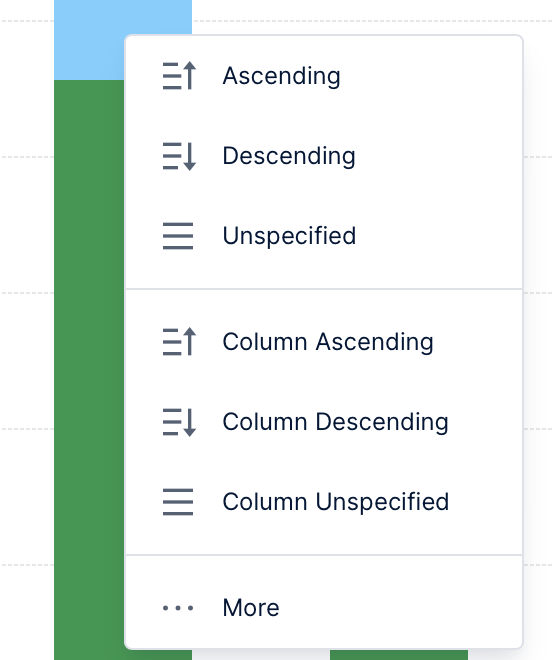Click the Column Descending sort icon
The width and height of the screenshot is (554, 660).
[179, 422]
